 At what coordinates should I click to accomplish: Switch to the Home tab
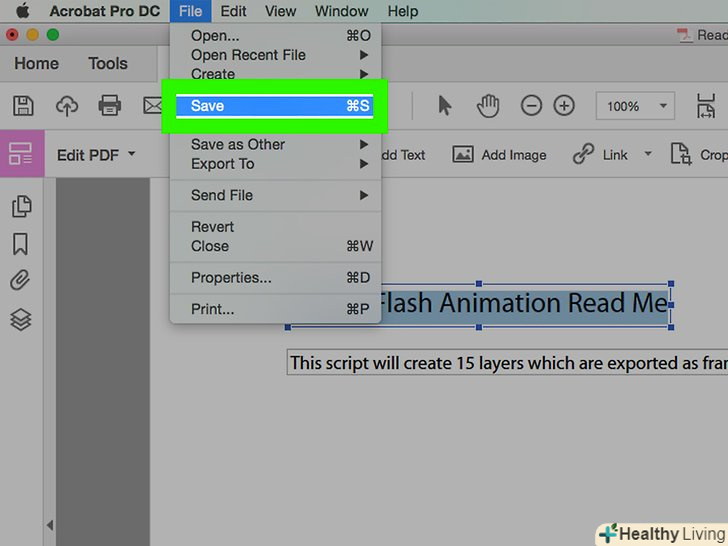36,64
